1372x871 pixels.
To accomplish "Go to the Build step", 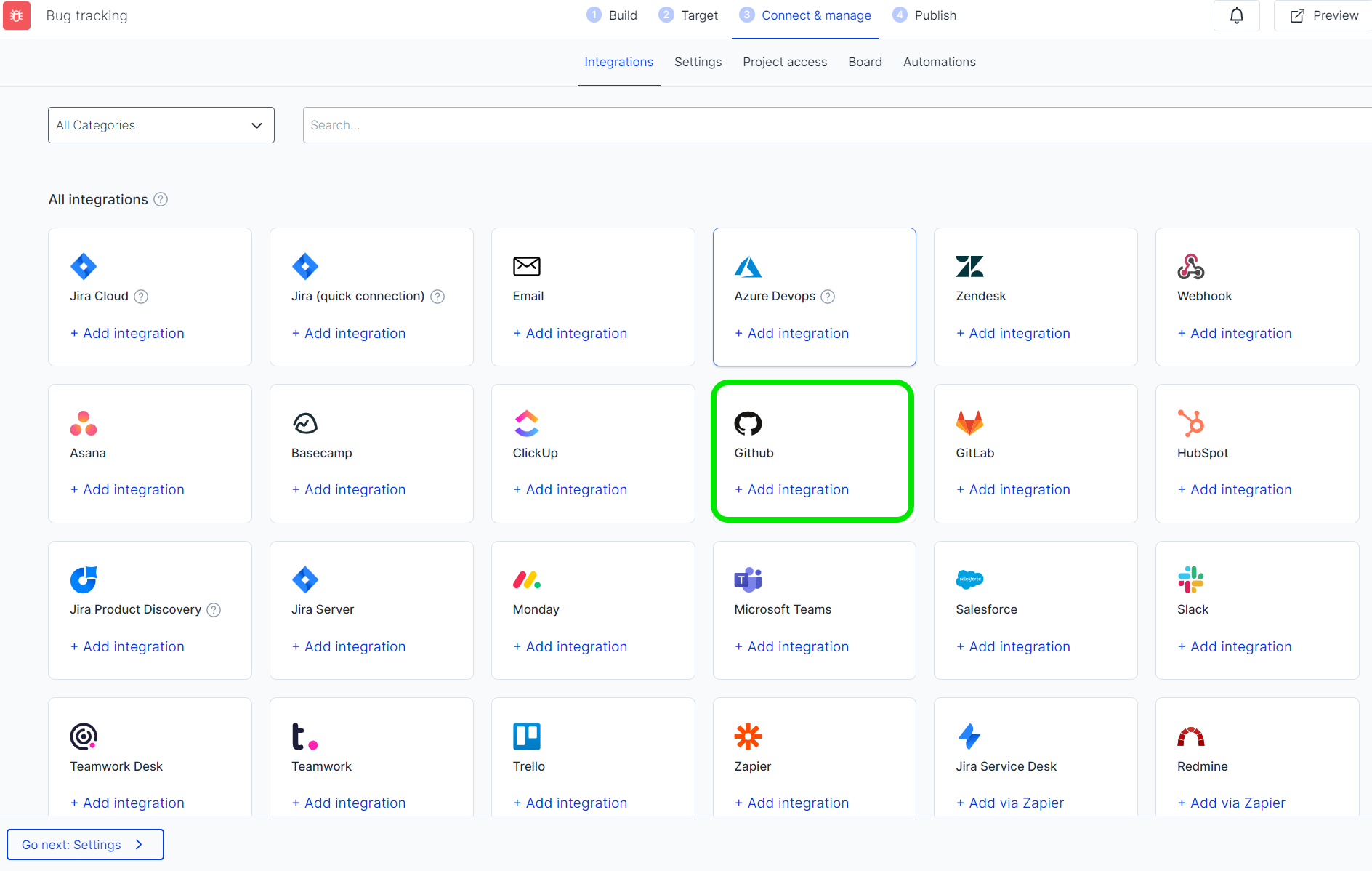I will click(x=612, y=15).
